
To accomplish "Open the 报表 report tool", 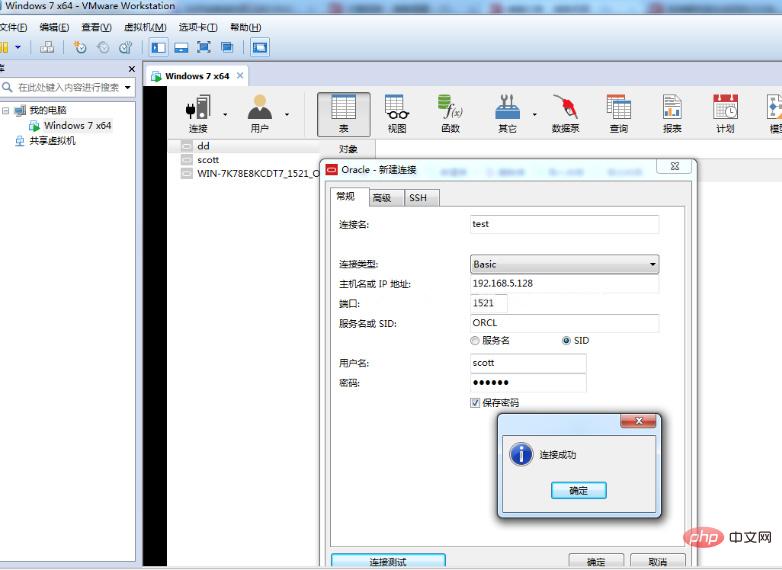I will tap(672, 114).
